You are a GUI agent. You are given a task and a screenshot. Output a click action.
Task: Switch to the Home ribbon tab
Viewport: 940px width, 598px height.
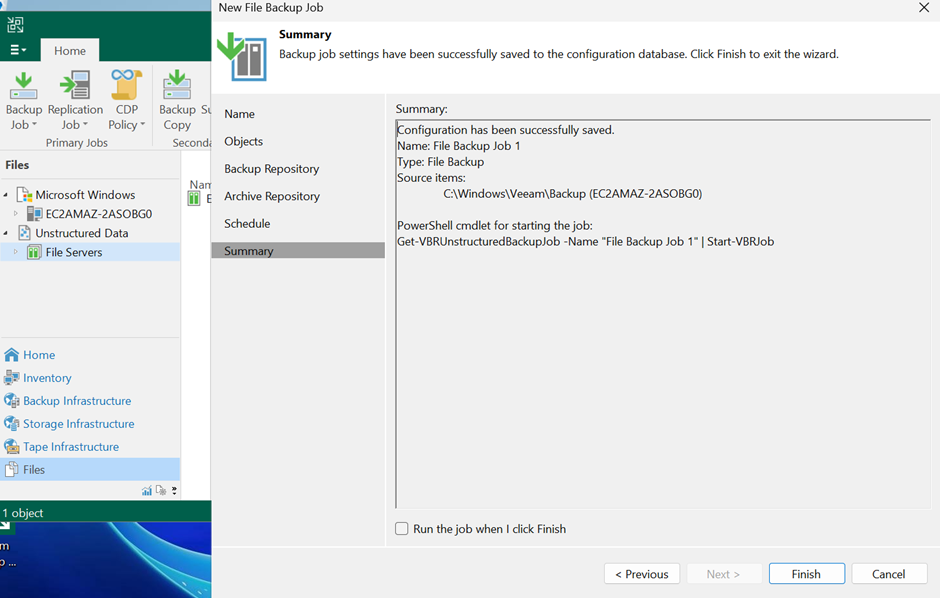[x=70, y=51]
